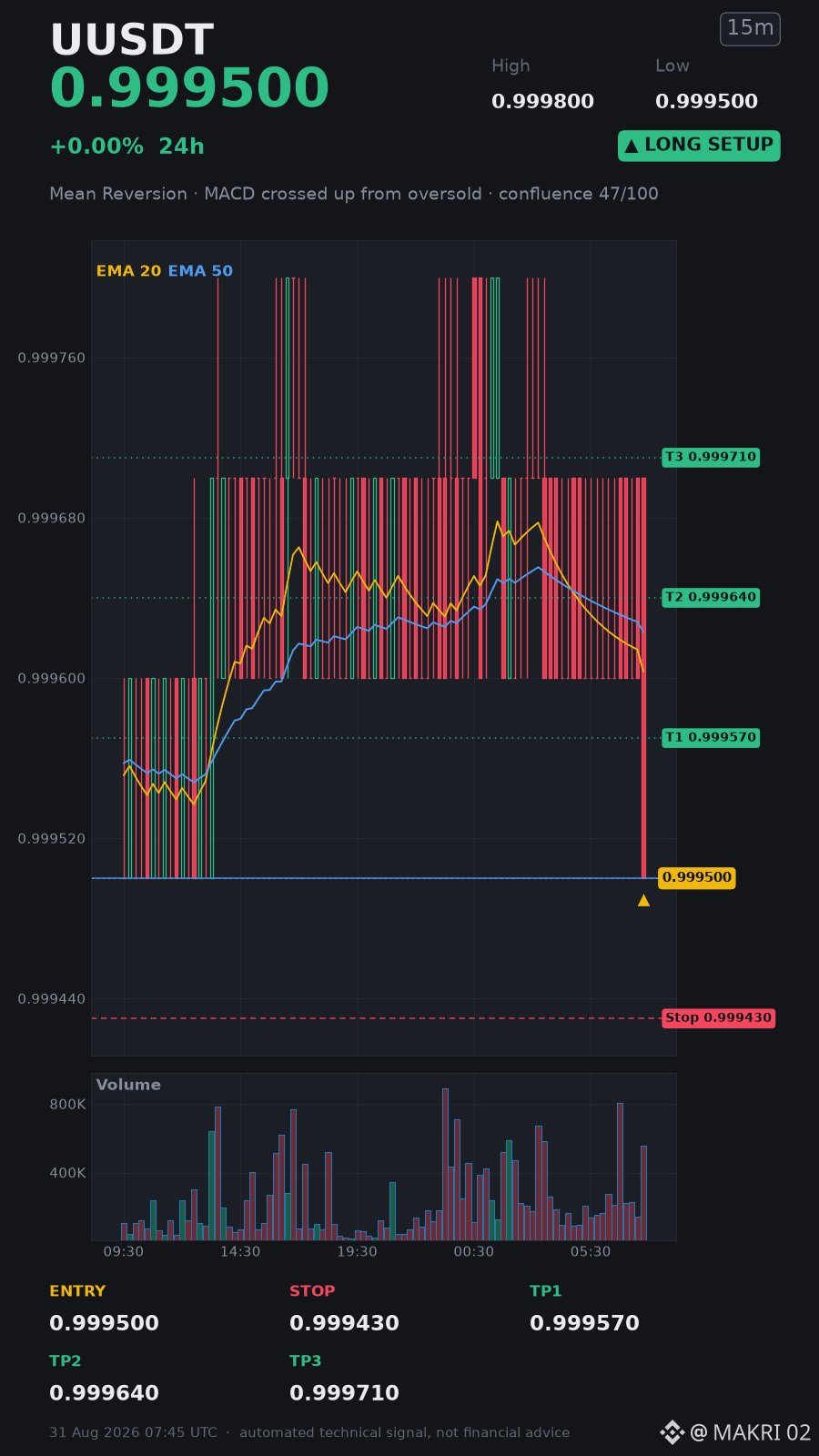This screenshot has height=1456, width=819.
Task: Click the 0.999760 price axis label
Action: 52,359
